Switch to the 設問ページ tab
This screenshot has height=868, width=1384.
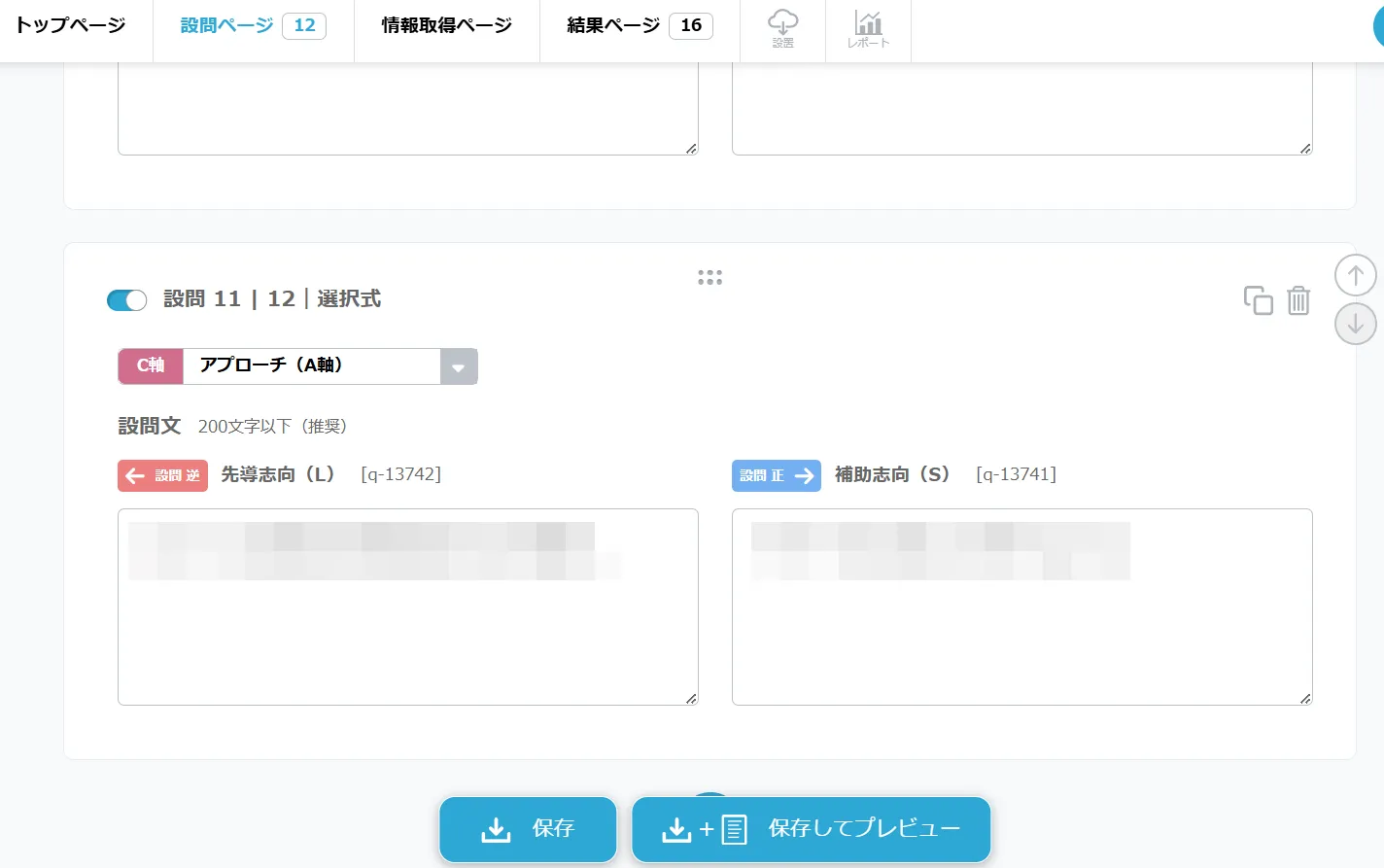coord(254,26)
